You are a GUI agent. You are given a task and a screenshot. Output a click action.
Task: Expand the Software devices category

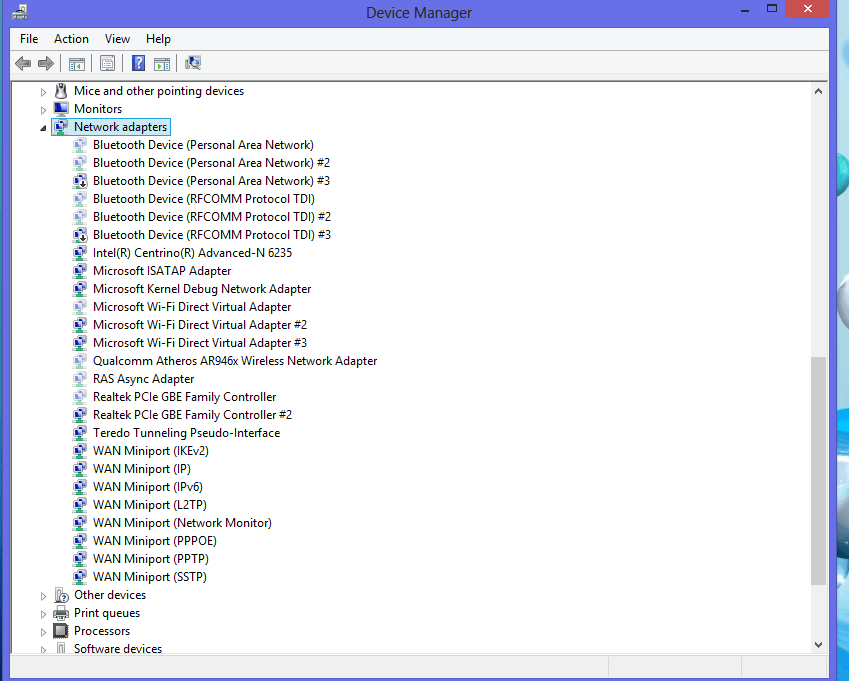pos(43,650)
